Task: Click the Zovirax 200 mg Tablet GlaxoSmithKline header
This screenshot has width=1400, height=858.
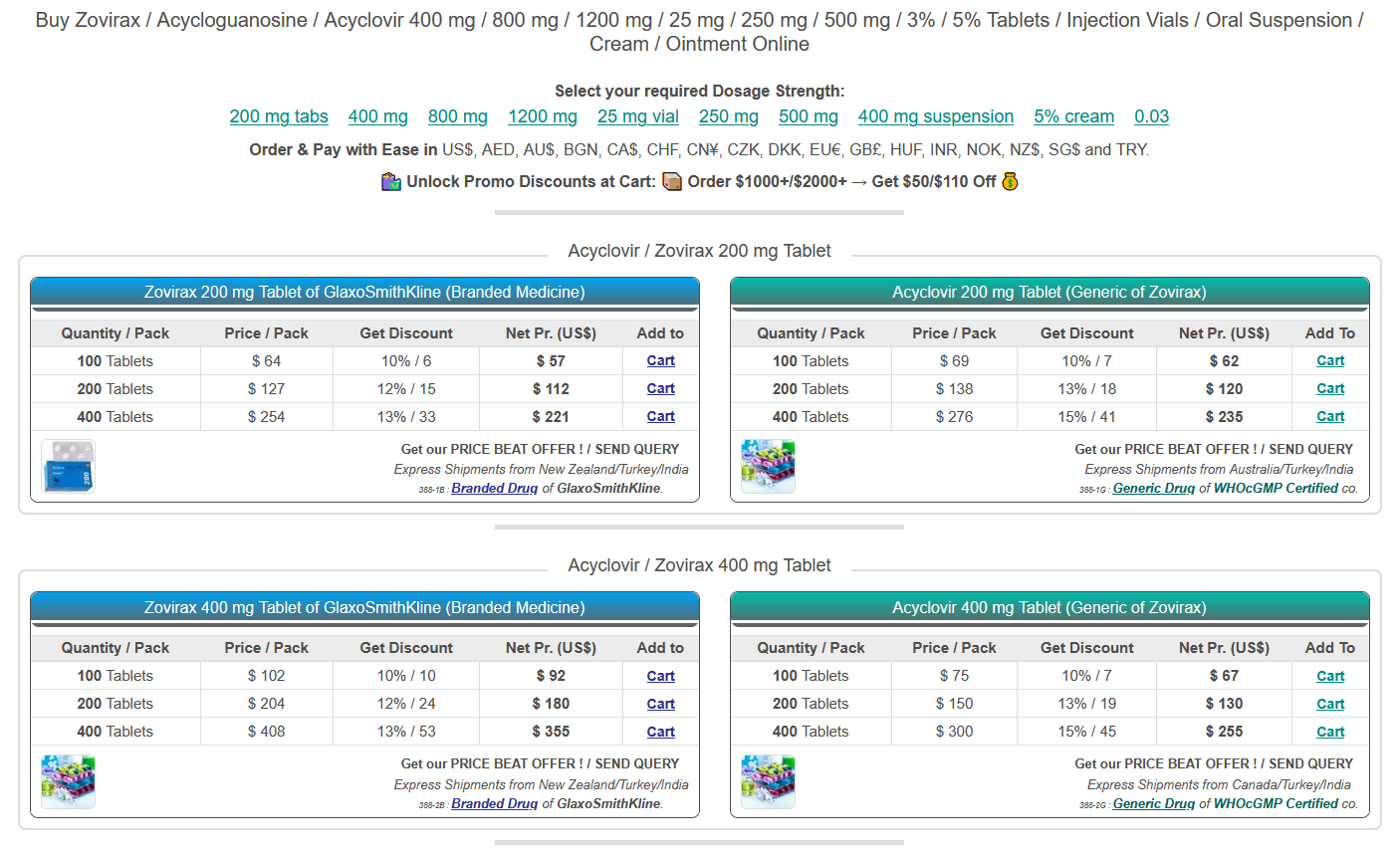Action: point(364,293)
